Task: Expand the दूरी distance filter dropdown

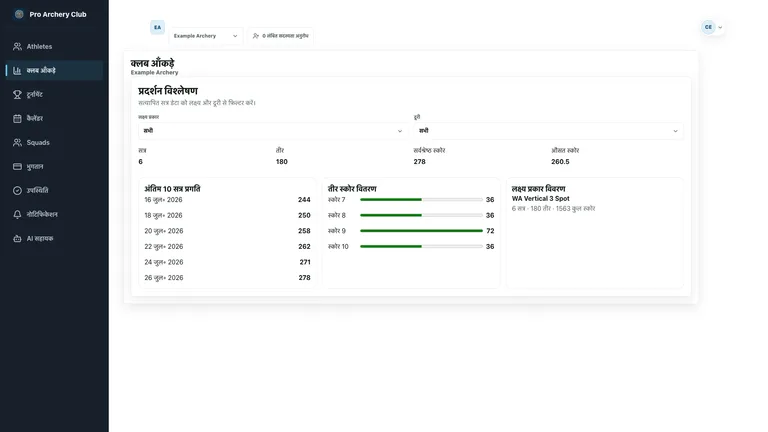Action: click(548, 131)
